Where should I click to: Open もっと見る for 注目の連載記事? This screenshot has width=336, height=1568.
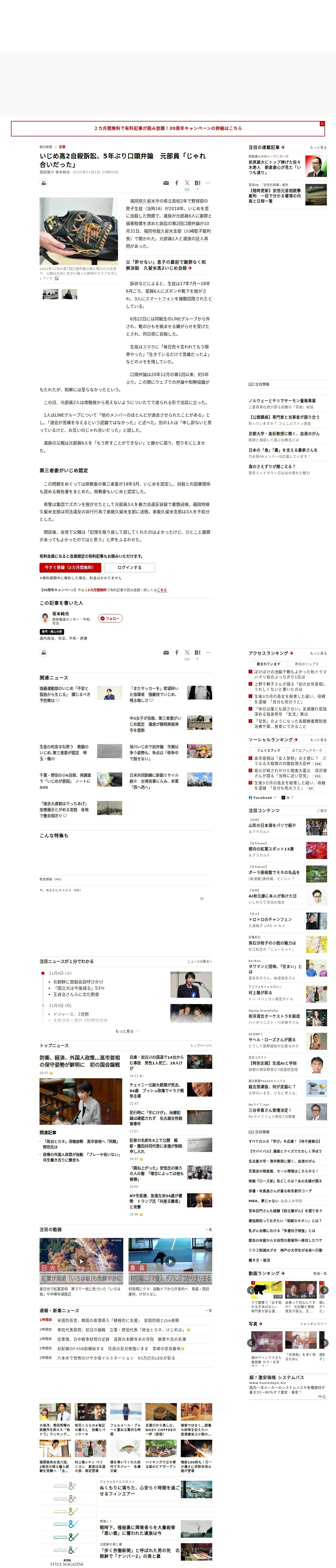coord(318,147)
